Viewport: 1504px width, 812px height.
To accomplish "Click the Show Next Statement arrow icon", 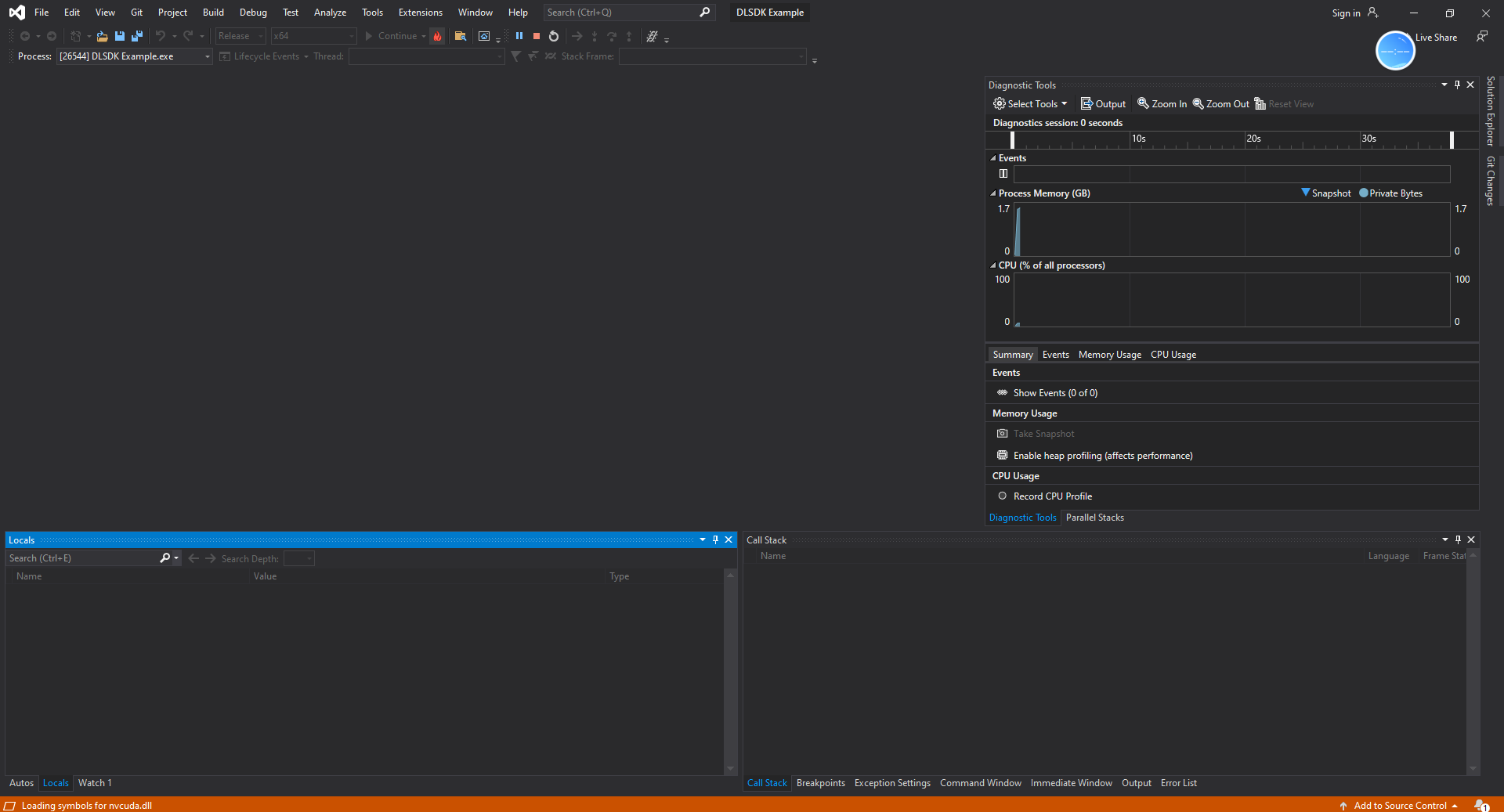I will click(577, 36).
